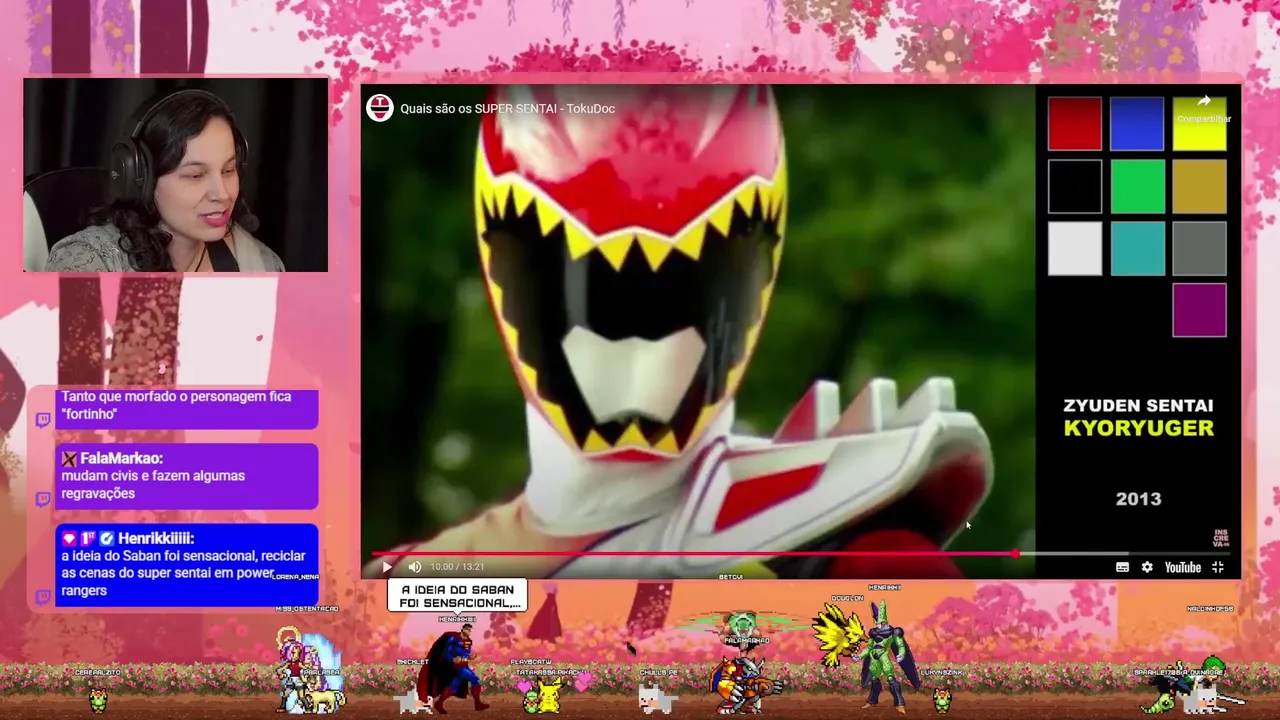The height and width of the screenshot is (720, 1280).
Task: Click the message 'mudam civis e fazem algumas regravações'
Action: point(153,484)
